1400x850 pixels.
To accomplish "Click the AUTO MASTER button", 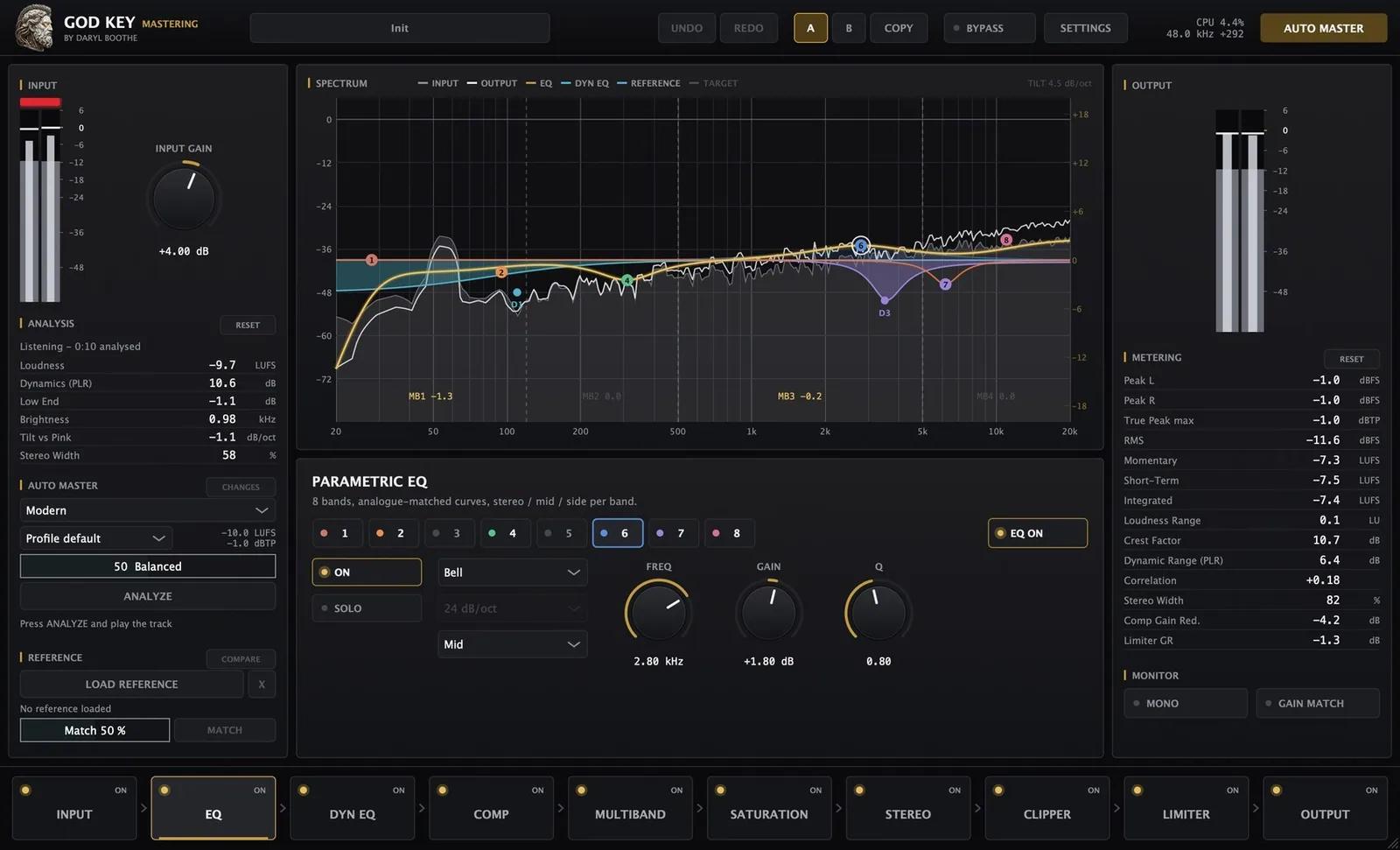I will pyautogui.click(x=1323, y=28).
